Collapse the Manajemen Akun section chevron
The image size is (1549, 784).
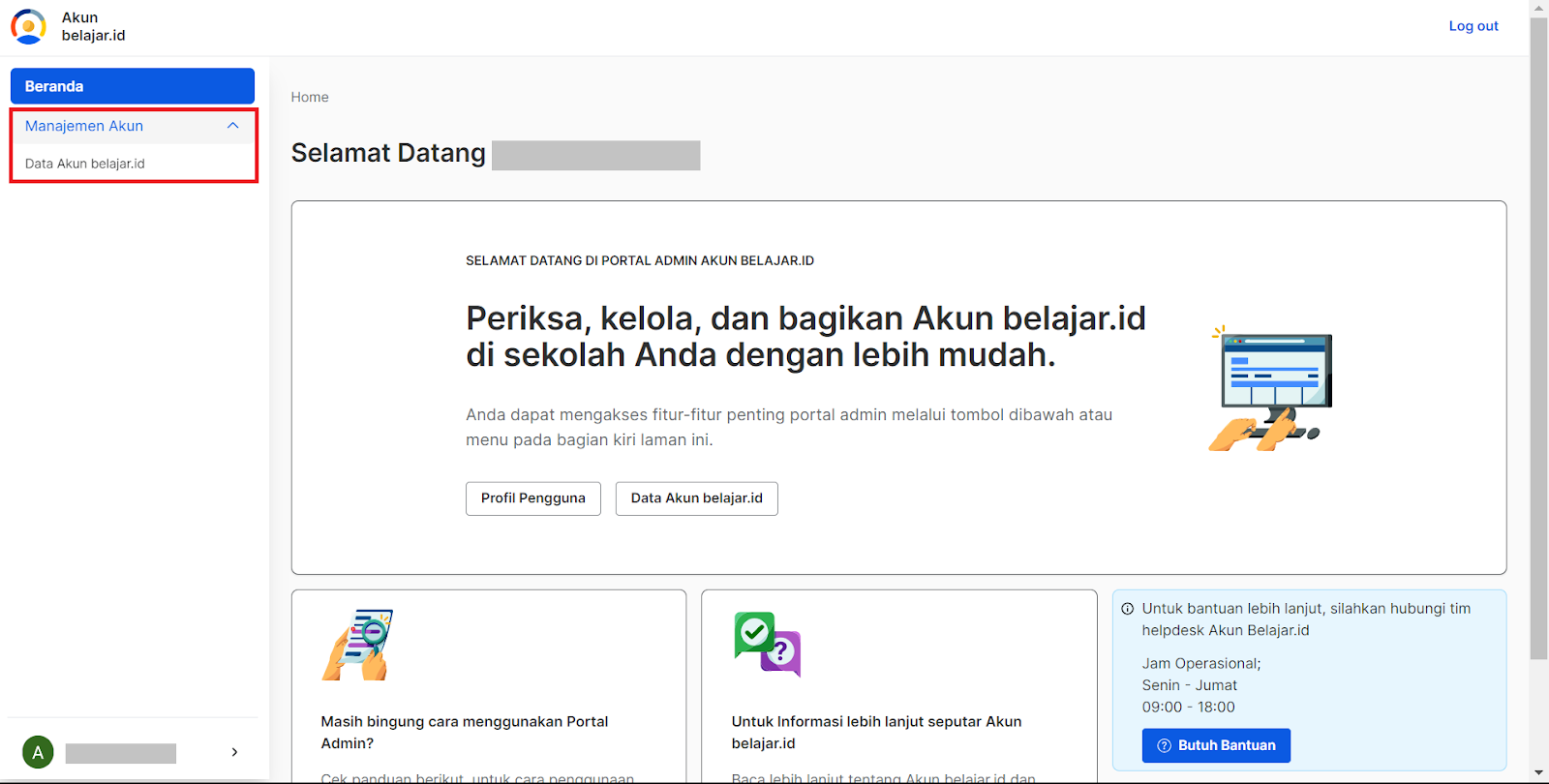click(x=232, y=126)
